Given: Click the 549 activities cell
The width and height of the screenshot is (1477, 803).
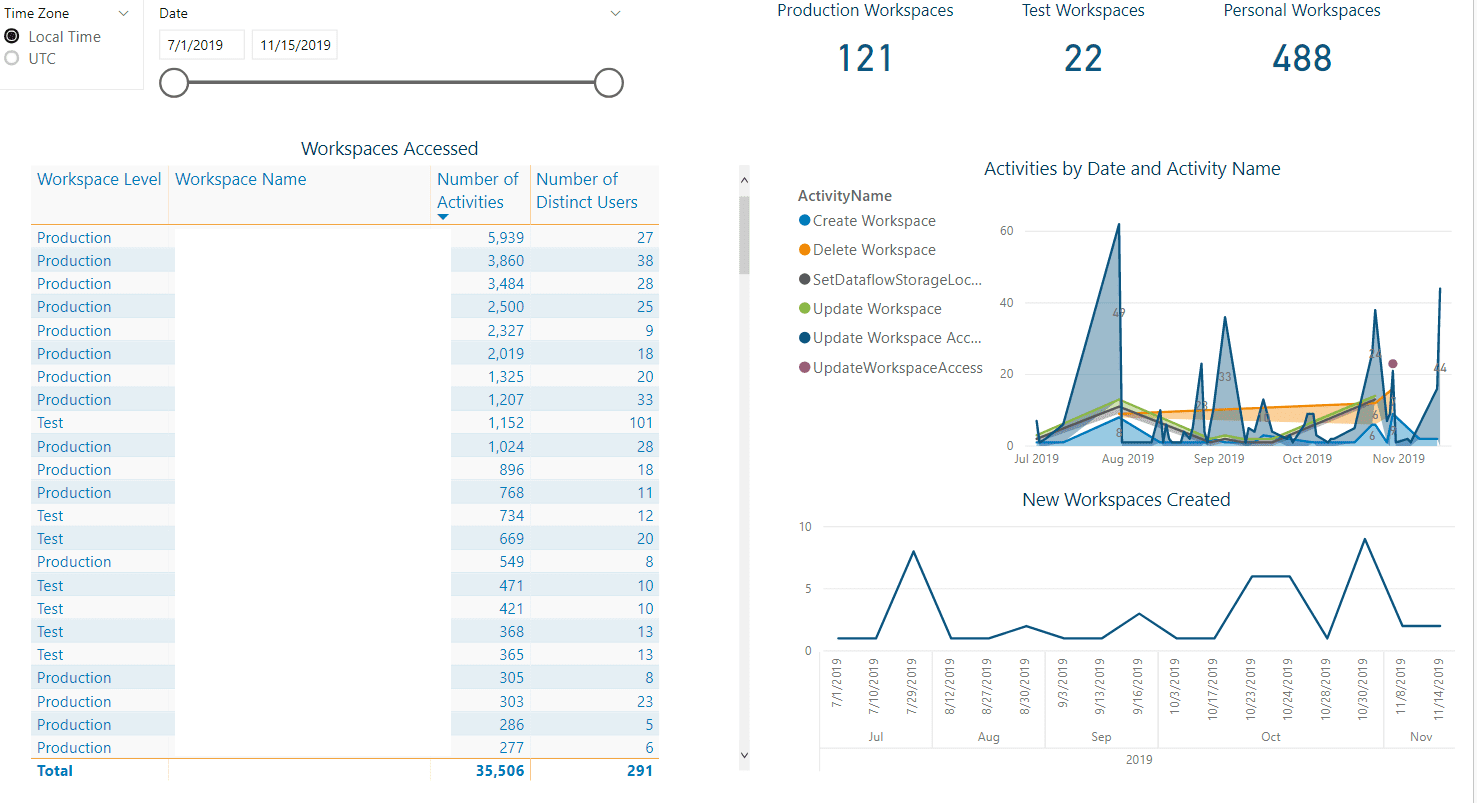Looking at the screenshot, I should coord(511,562).
